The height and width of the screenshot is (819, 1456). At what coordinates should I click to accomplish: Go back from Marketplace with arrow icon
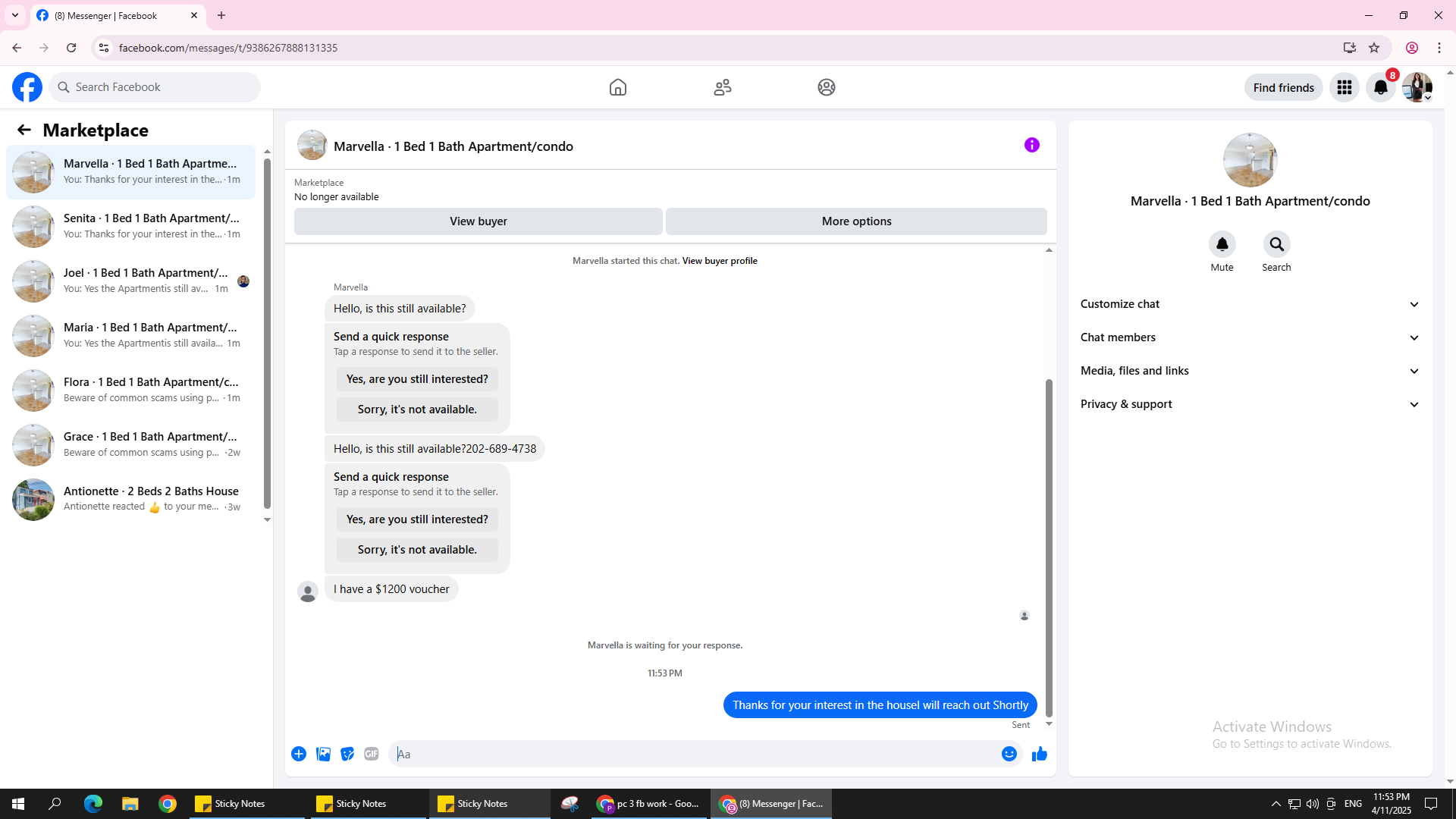click(x=24, y=130)
